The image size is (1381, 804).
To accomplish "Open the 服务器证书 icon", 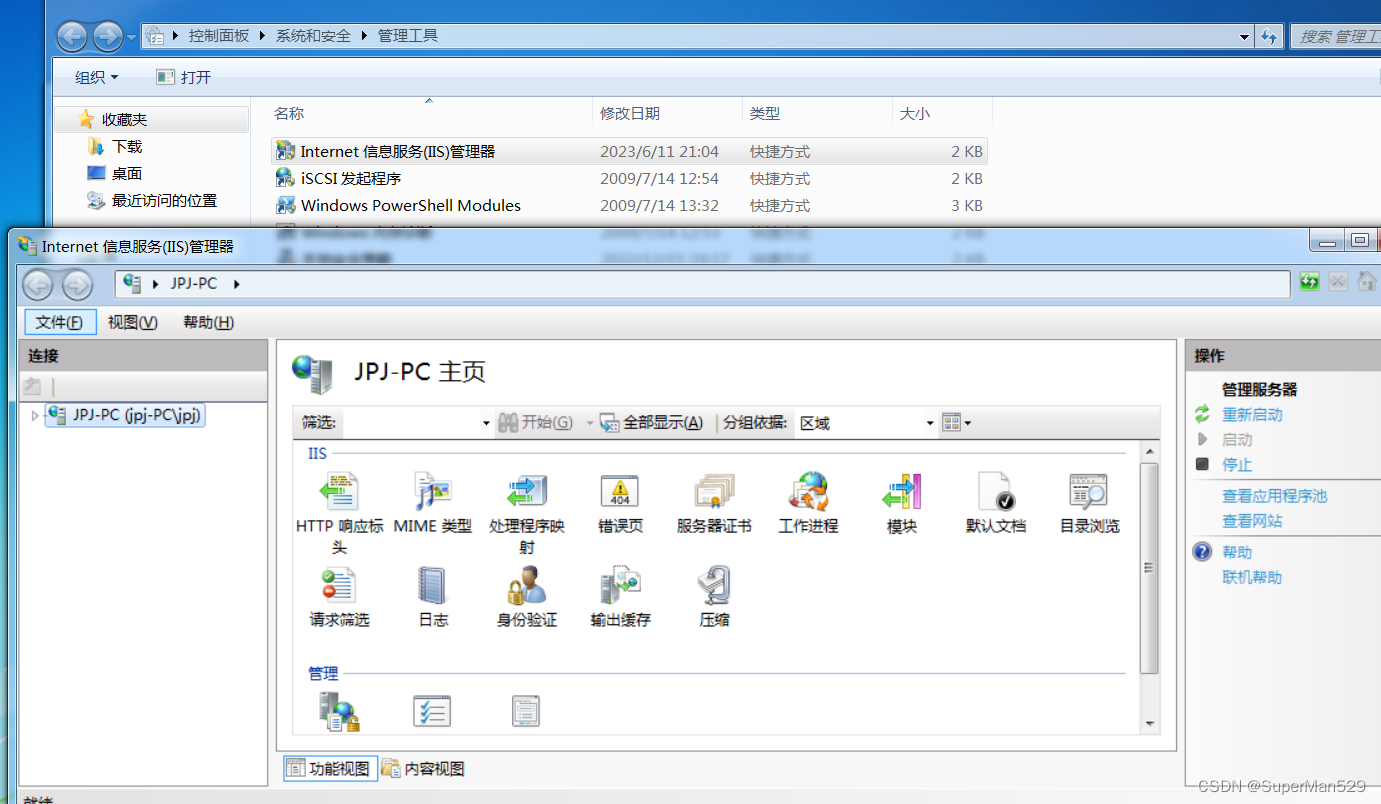I will coord(714,492).
